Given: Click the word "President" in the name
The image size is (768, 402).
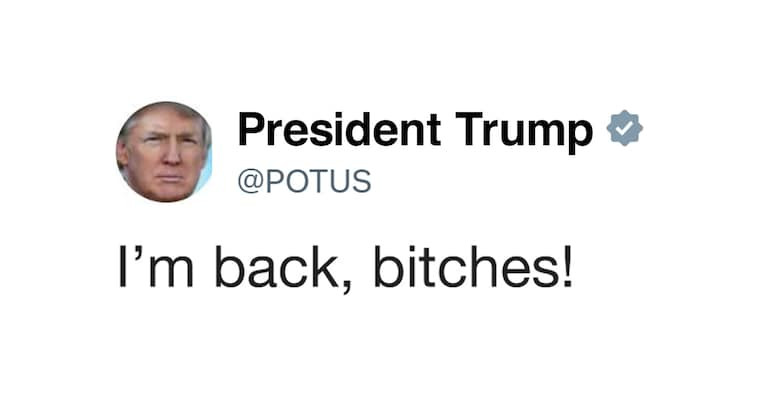Looking at the screenshot, I should (x=339, y=129).
